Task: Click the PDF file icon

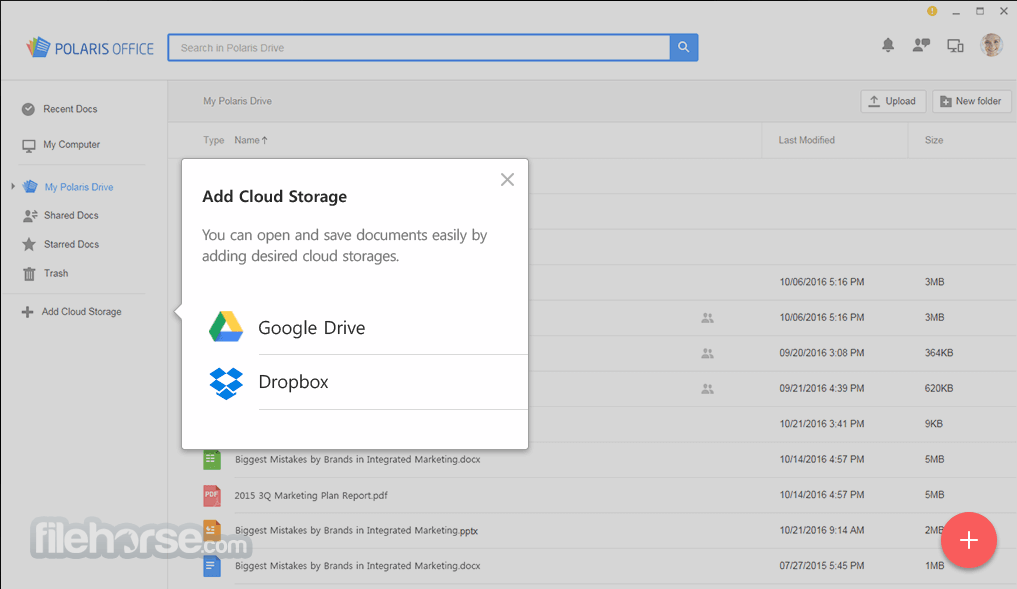Action: pyautogui.click(x=211, y=495)
